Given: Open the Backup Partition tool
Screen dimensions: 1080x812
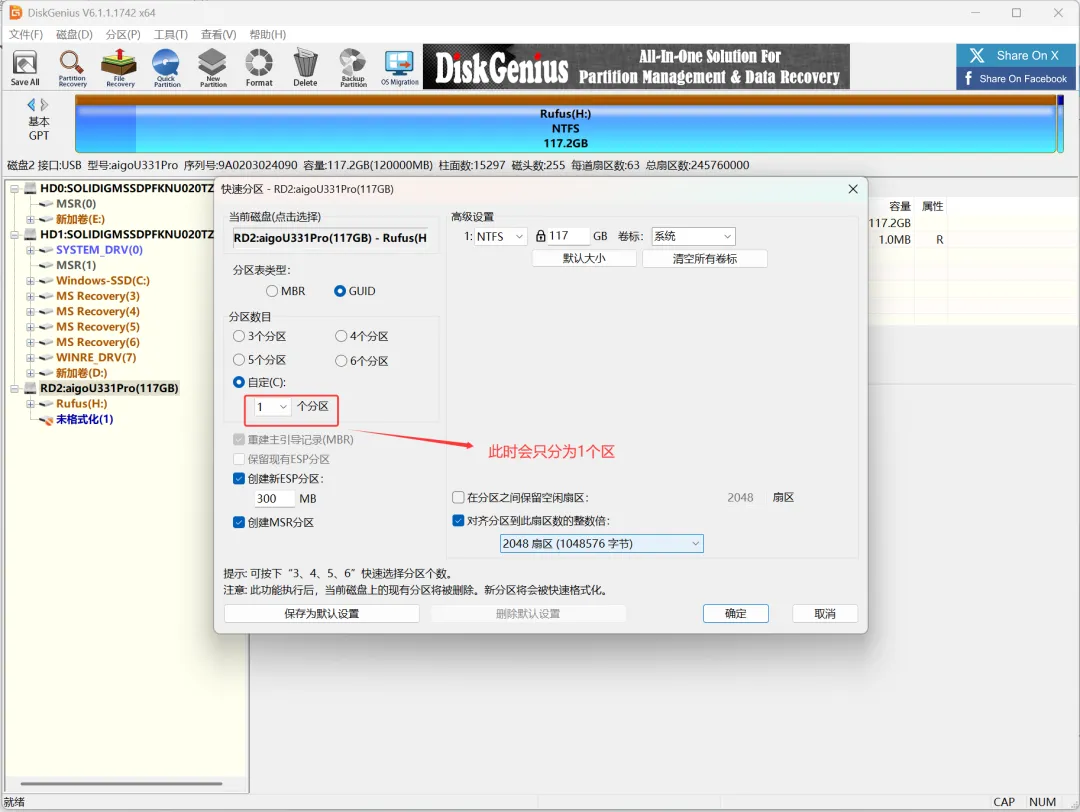Looking at the screenshot, I should coord(353,67).
